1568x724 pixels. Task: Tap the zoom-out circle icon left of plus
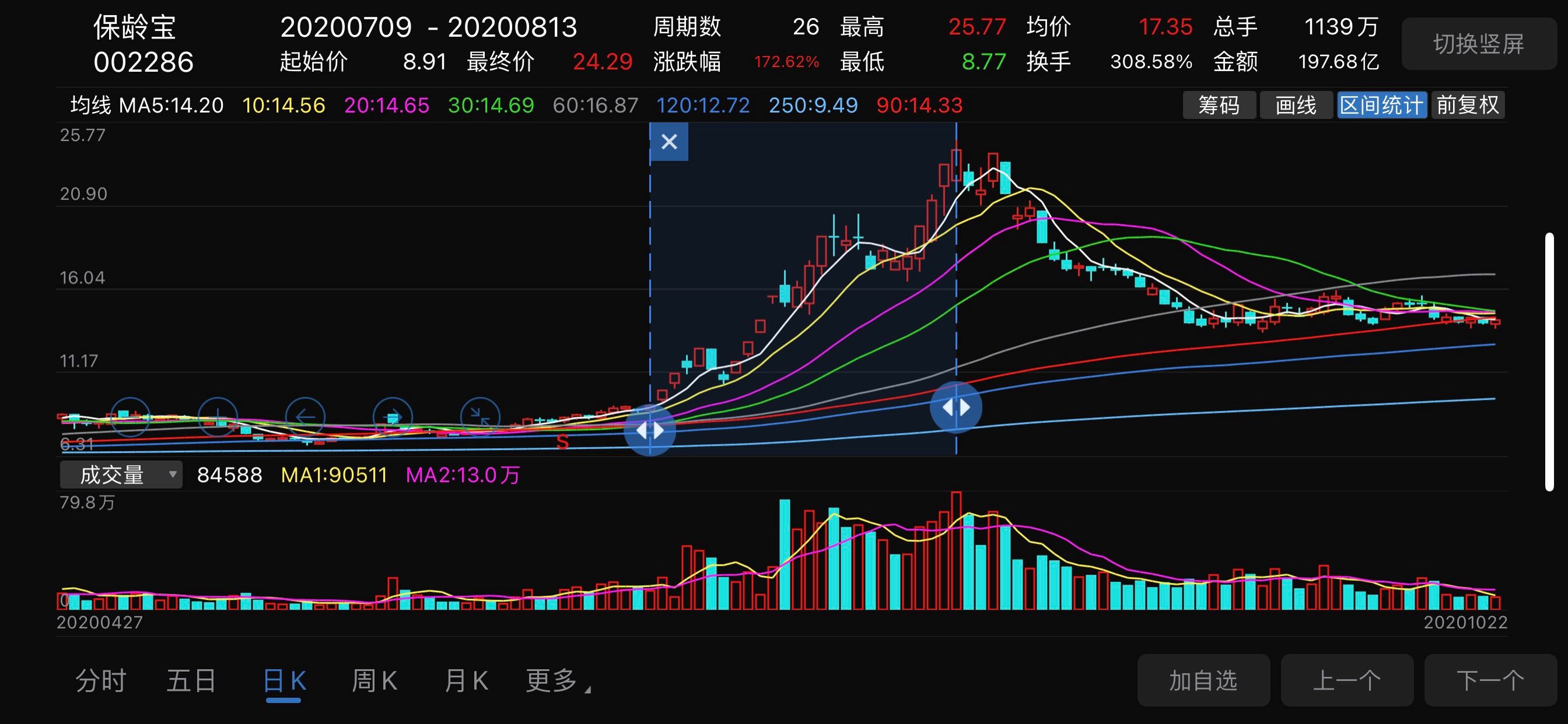point(129,417)
